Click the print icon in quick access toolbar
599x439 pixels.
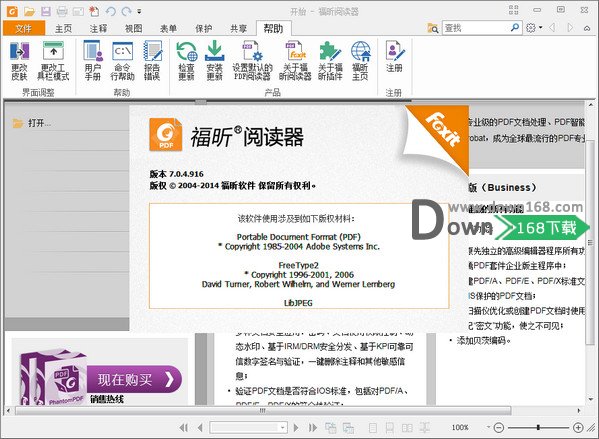click(x=62, y=11)
